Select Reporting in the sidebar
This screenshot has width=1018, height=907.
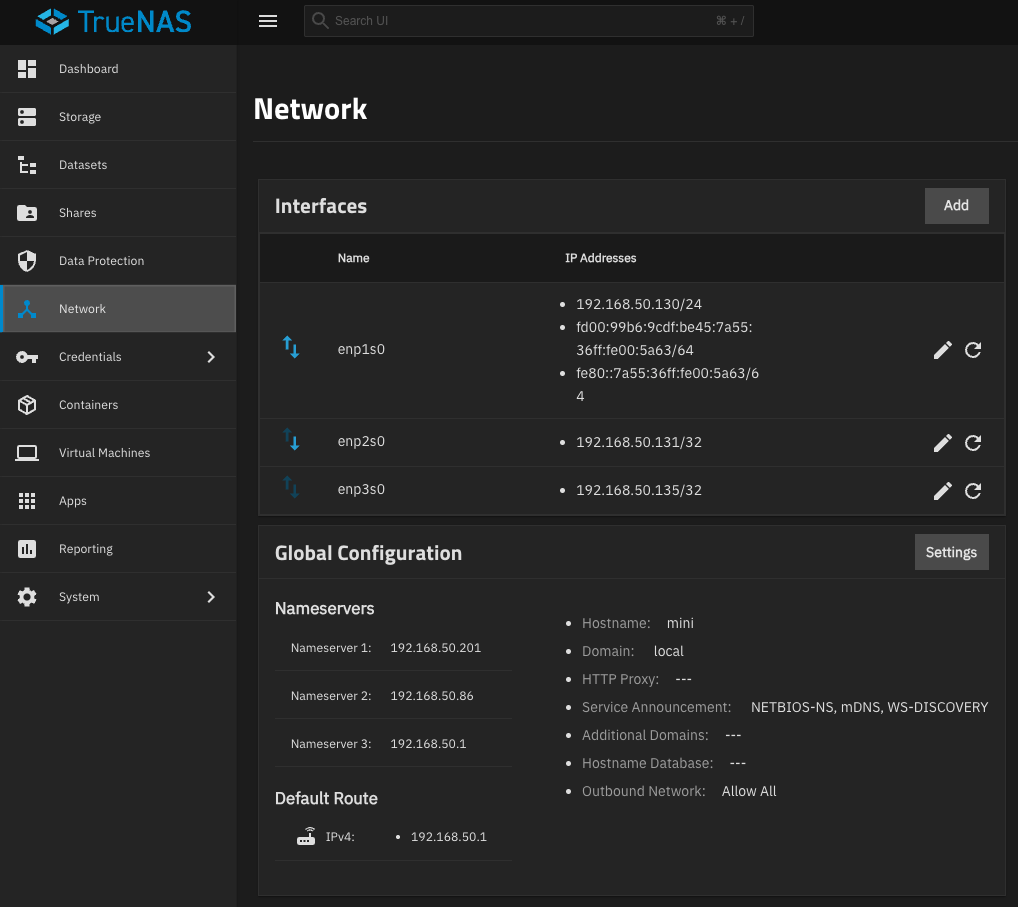(x=85, y=549)
